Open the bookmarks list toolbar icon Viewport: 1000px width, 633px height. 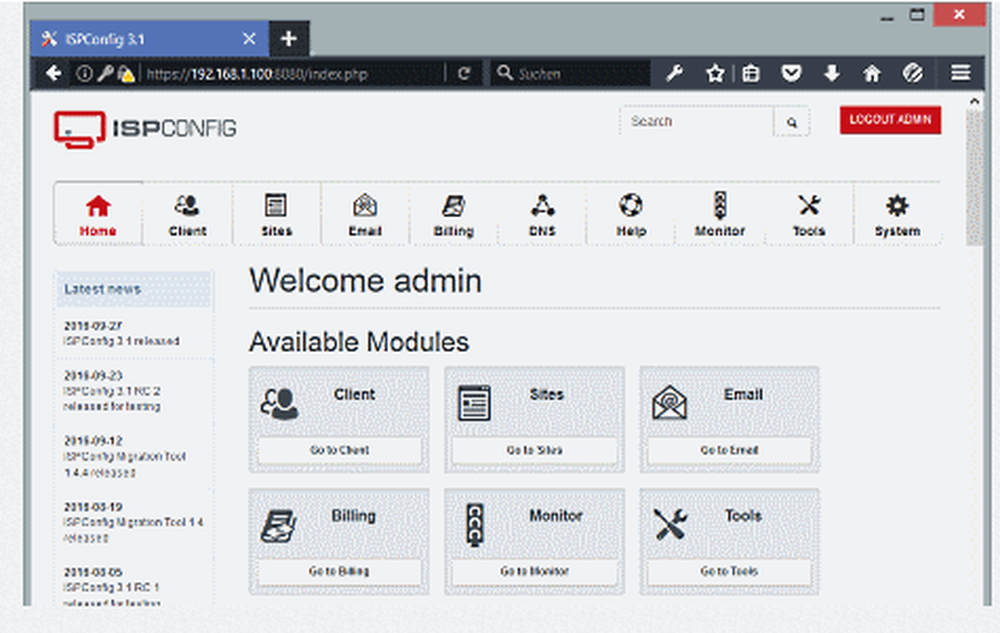(x=751, y=74)
